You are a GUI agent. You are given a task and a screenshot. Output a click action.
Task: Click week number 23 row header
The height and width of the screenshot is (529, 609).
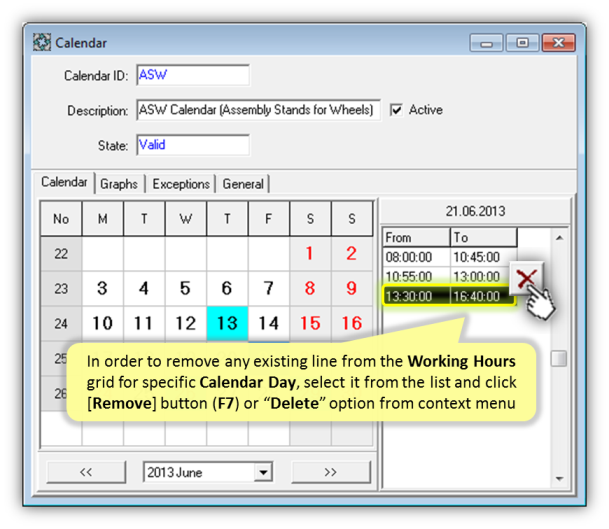coord(61,289)
